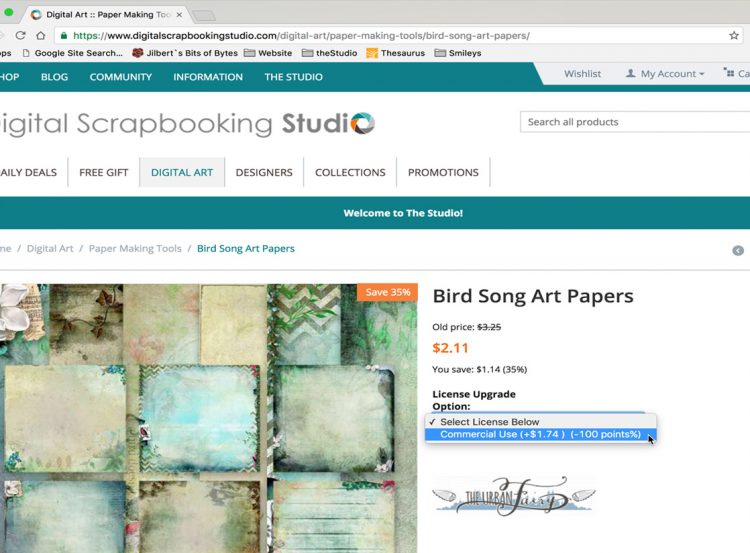Click the Save 35% badge
The image size is (750, 553).
387,292
